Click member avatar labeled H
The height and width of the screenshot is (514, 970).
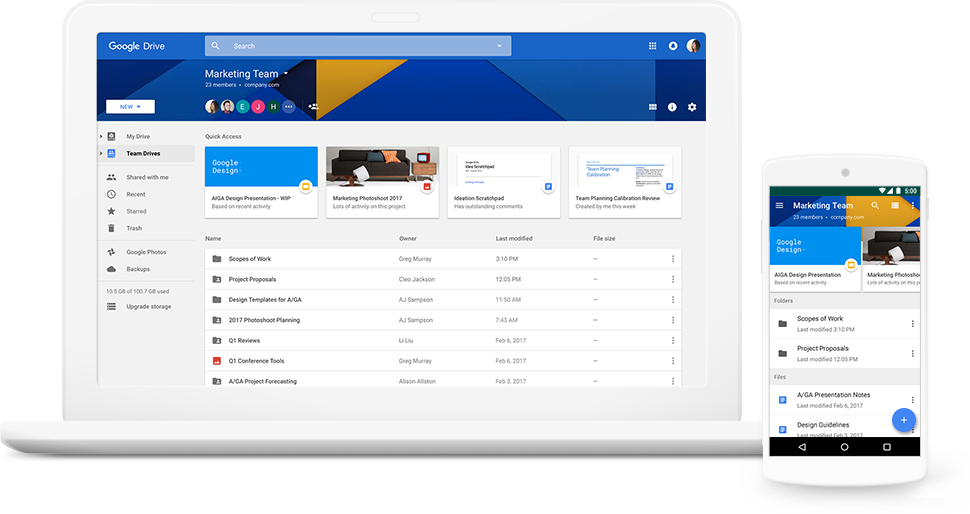[x=273, y=106]
